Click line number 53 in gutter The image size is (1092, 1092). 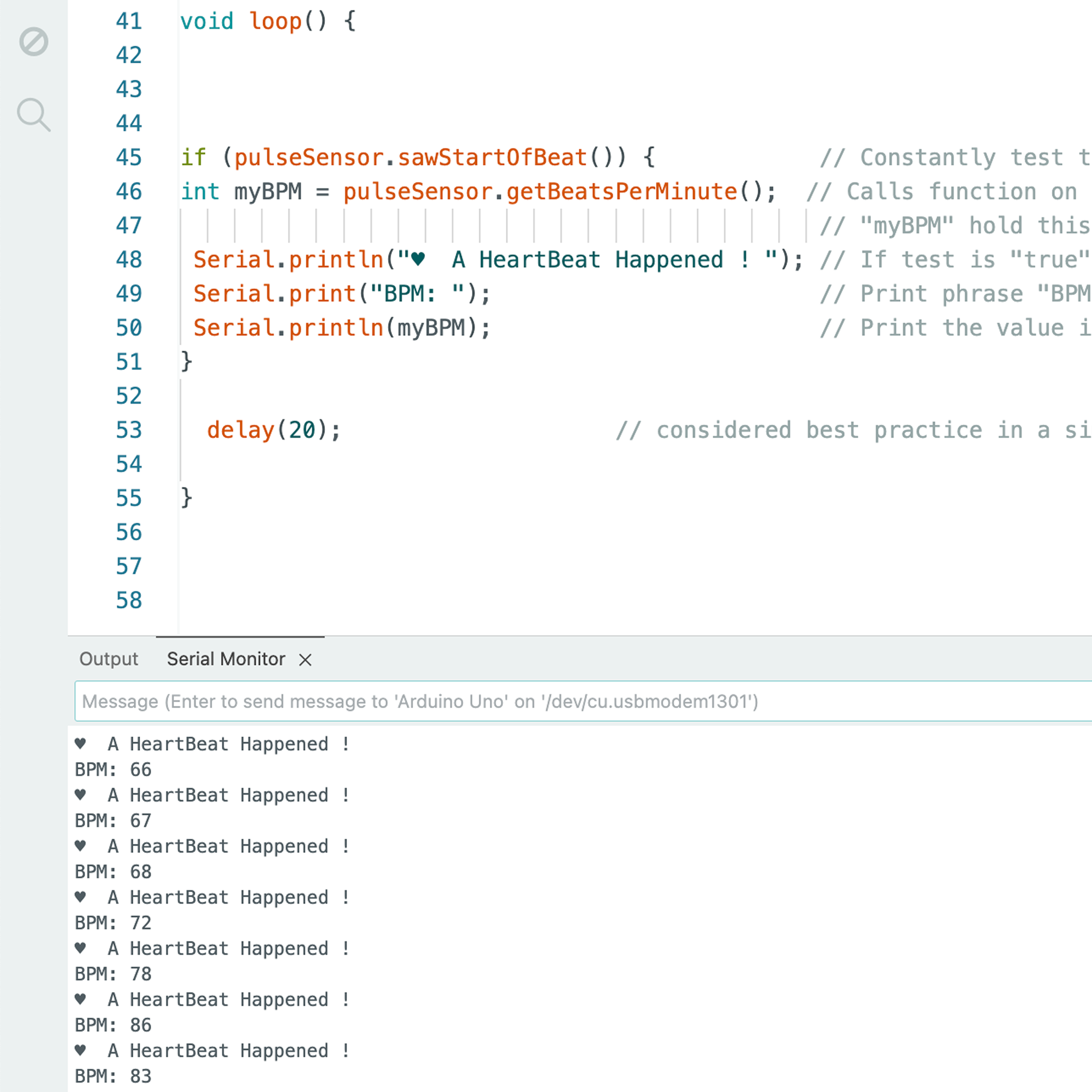point(129,430)
